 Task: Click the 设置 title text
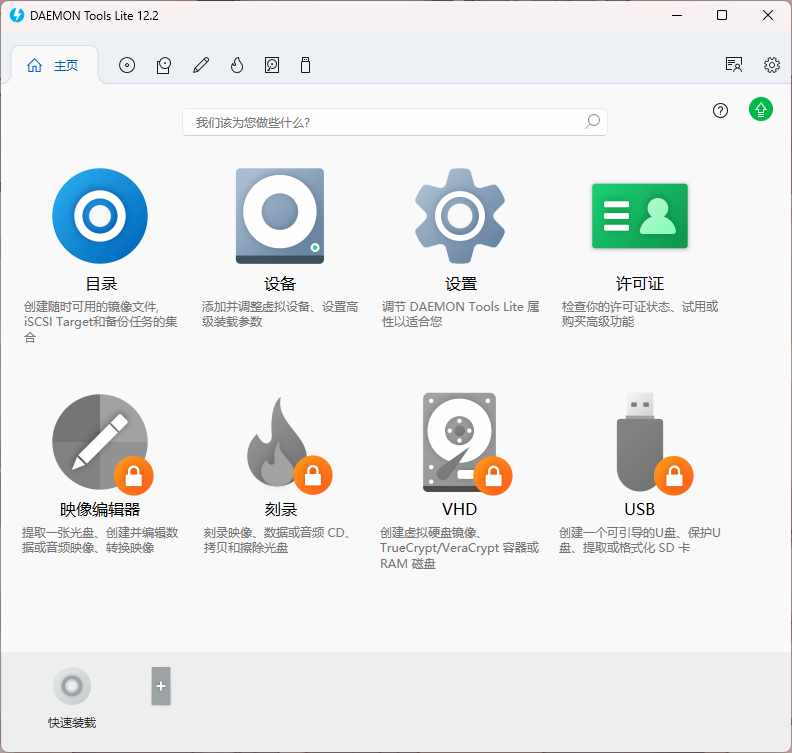(x=460, y=284)
